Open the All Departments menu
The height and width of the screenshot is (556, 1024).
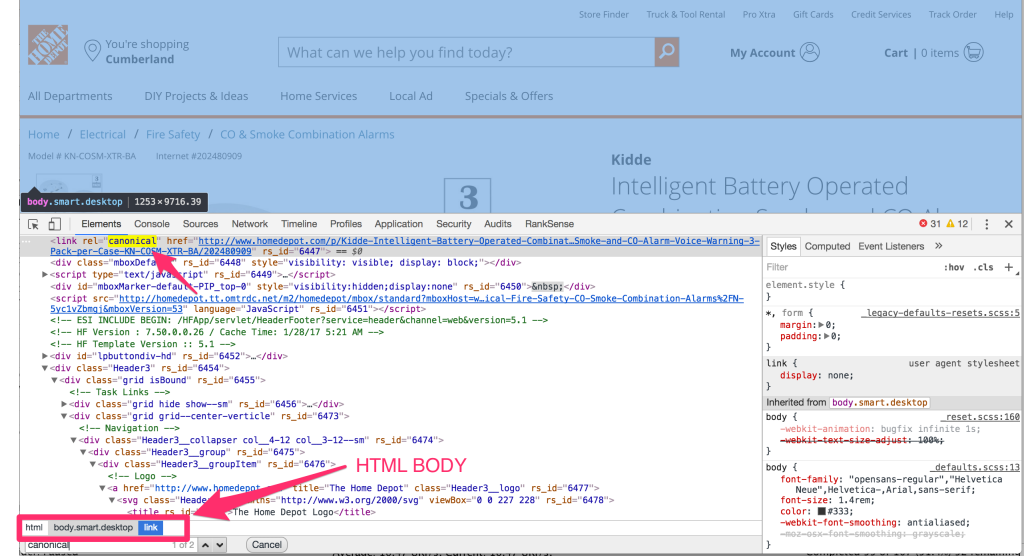(70, 96)
